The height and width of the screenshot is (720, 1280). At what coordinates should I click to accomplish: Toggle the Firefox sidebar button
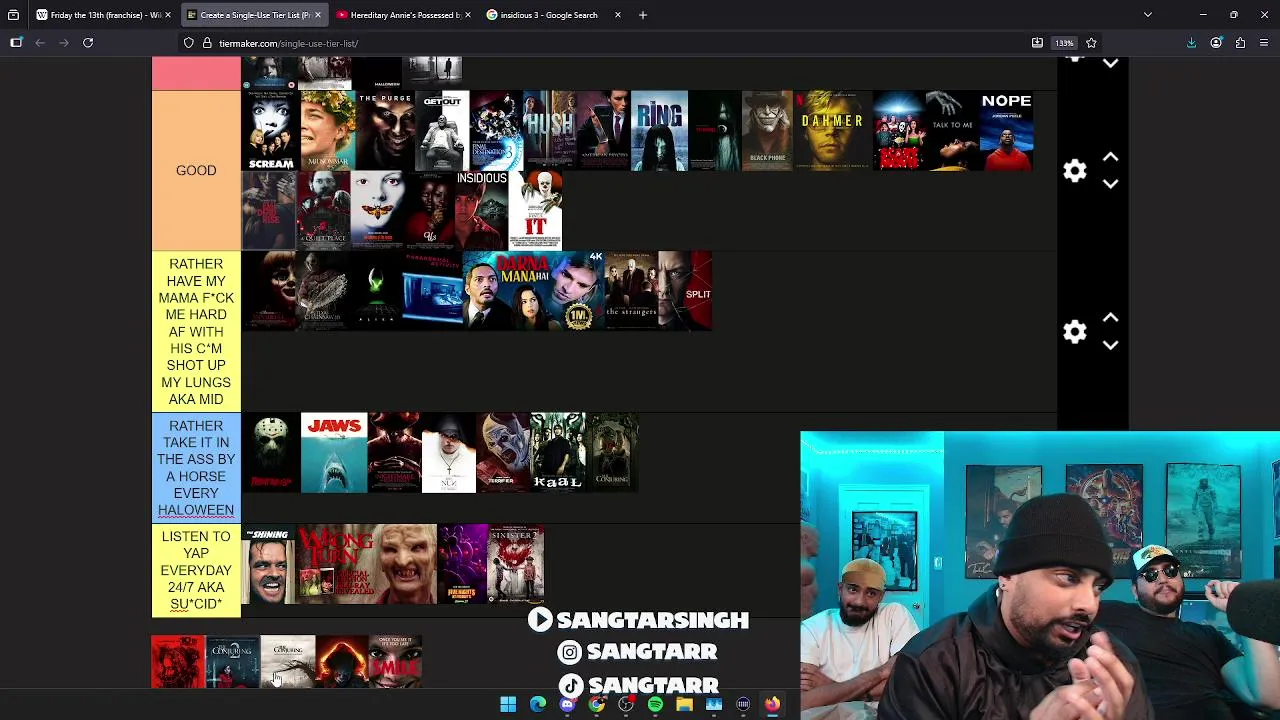click(x=16, y=43)
